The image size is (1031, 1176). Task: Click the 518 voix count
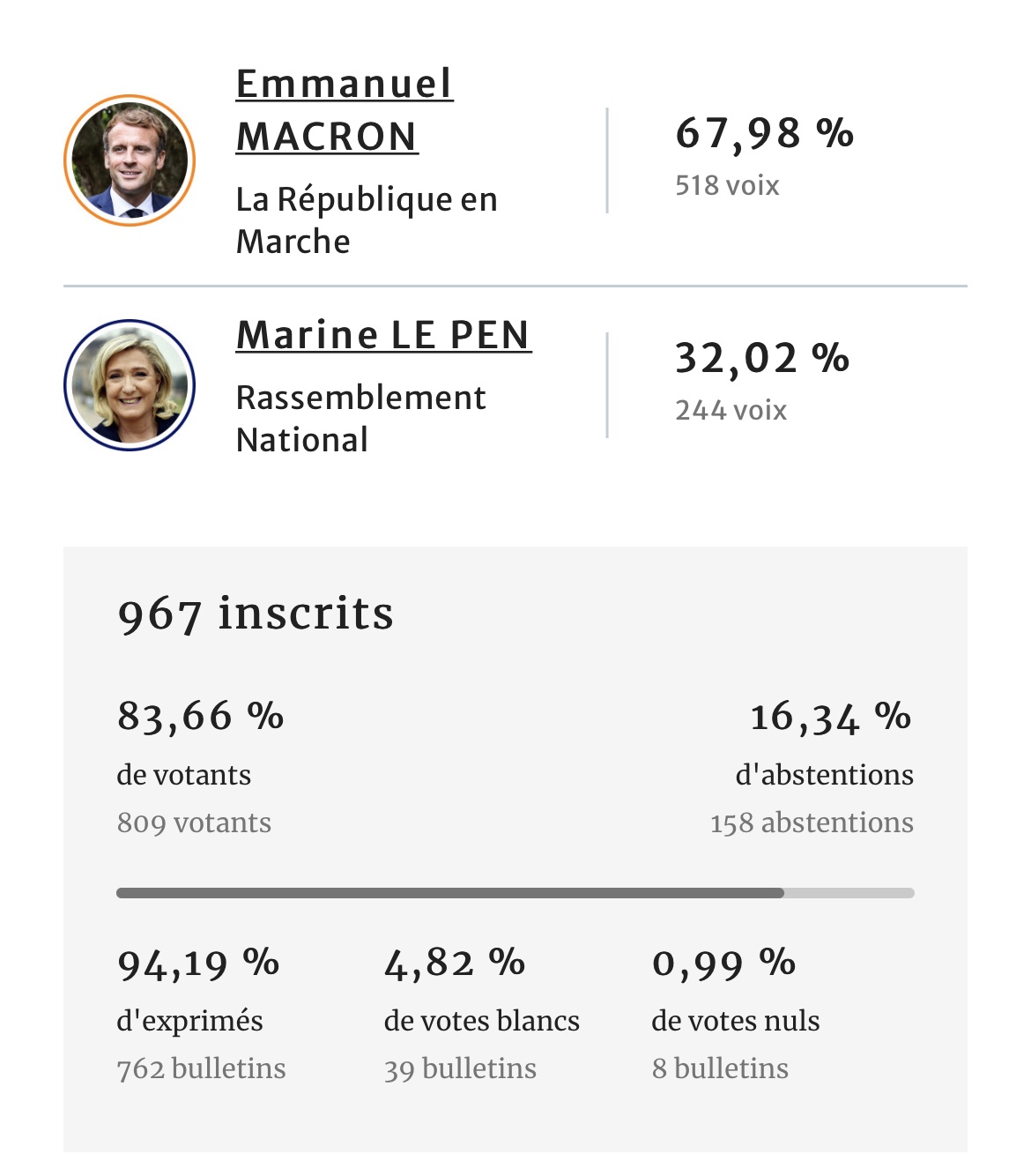click(727, 186)
